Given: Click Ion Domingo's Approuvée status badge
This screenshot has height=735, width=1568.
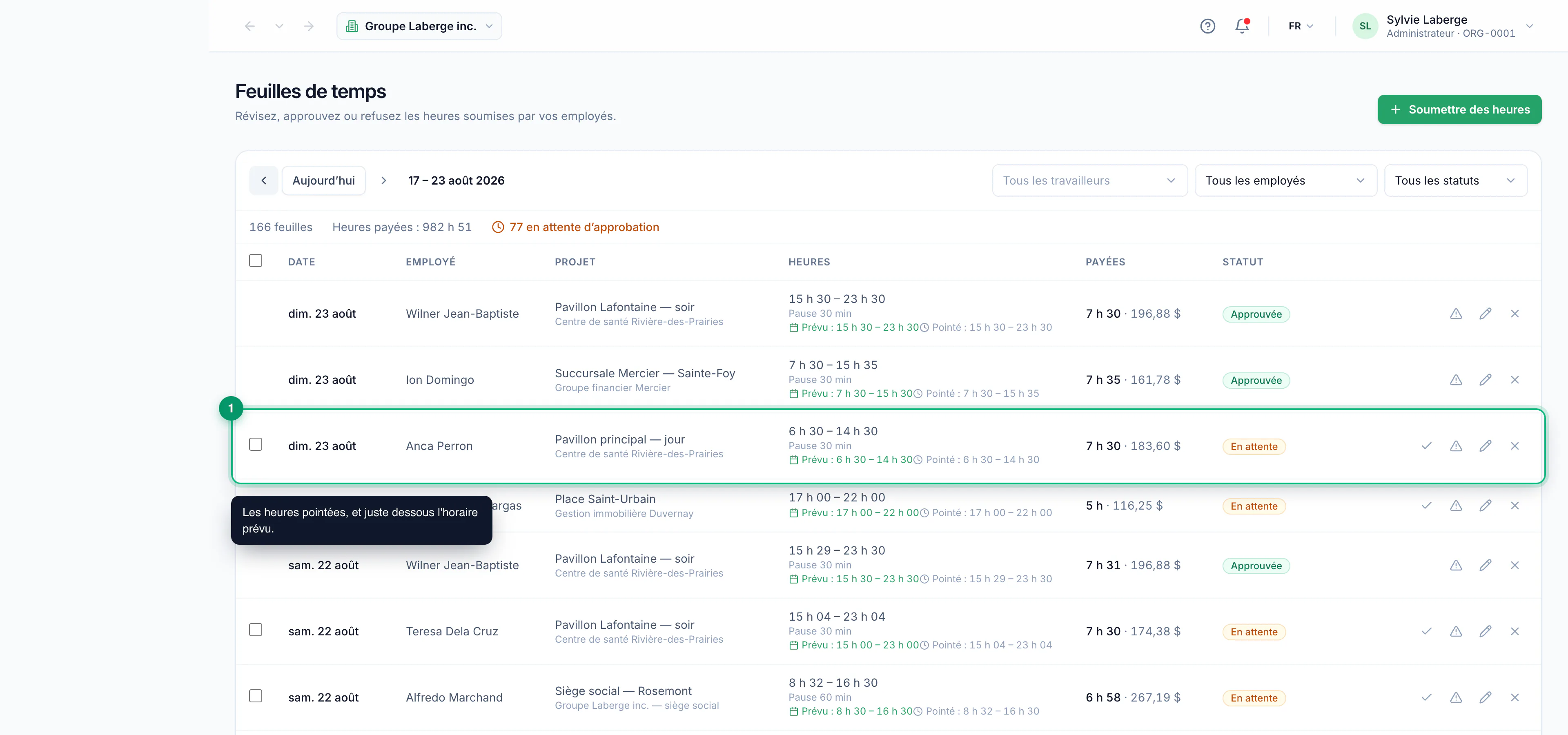Looking at the screenshot, I should click(1256, 380).
